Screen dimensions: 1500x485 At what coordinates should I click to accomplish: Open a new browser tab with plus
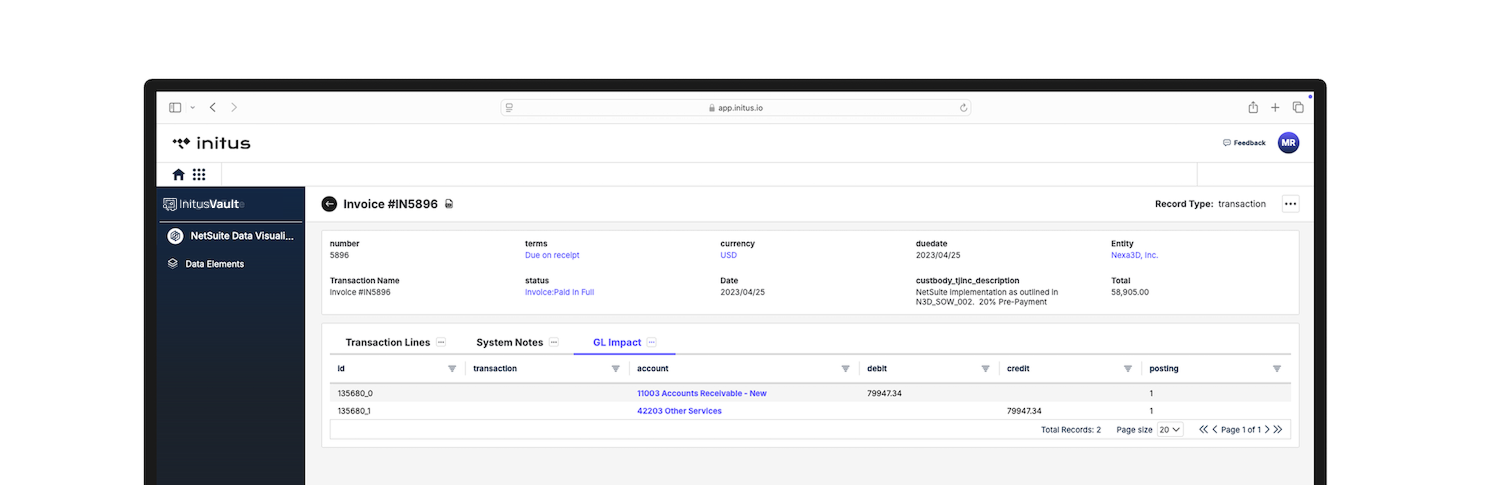click(1275, 107)
